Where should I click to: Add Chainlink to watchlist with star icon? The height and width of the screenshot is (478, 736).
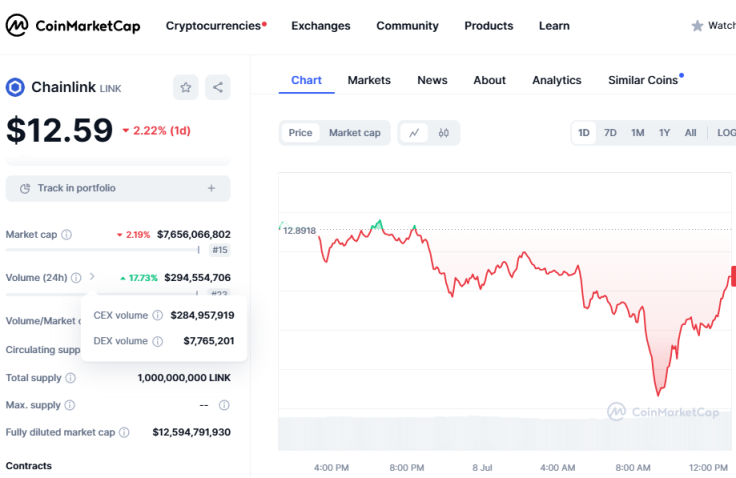[x=185, y=87]
